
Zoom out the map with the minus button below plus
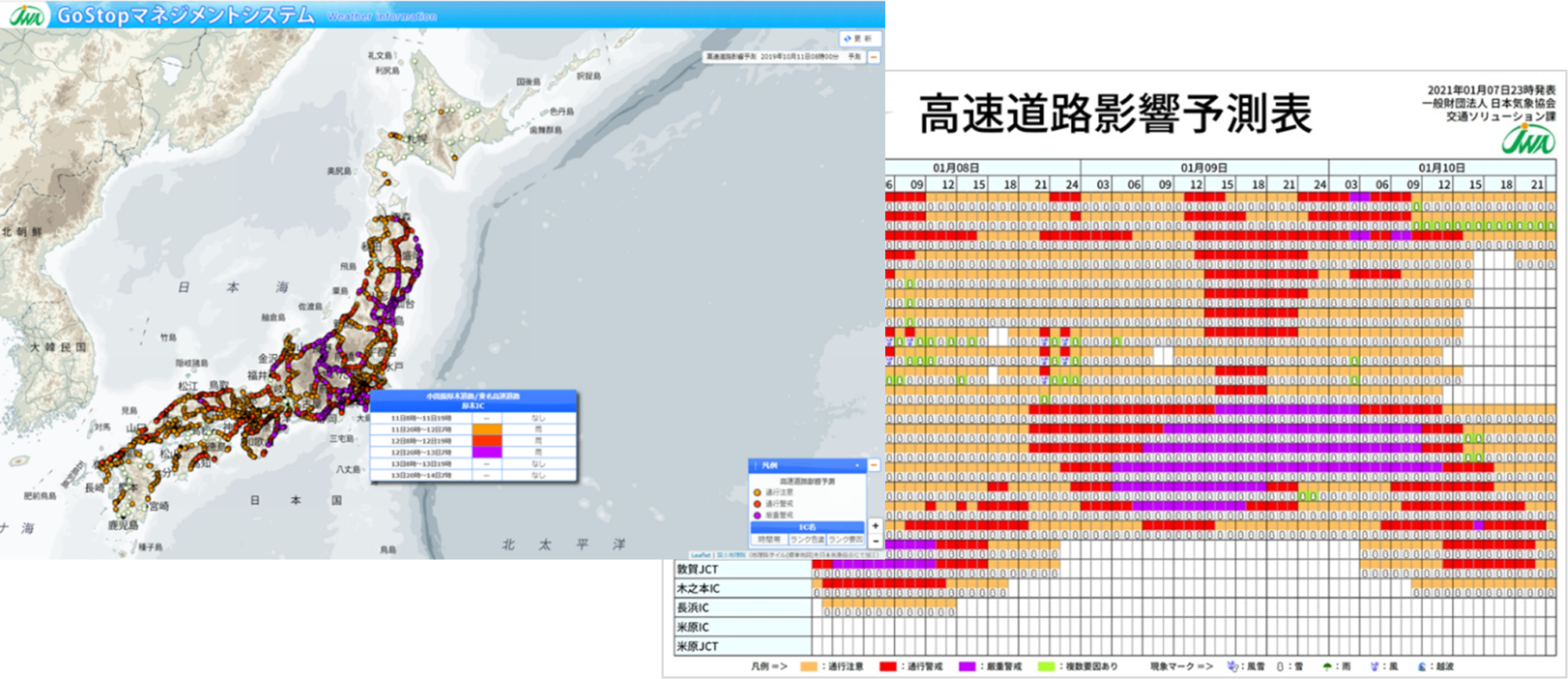pyautogui.click(x=875, y=541)
